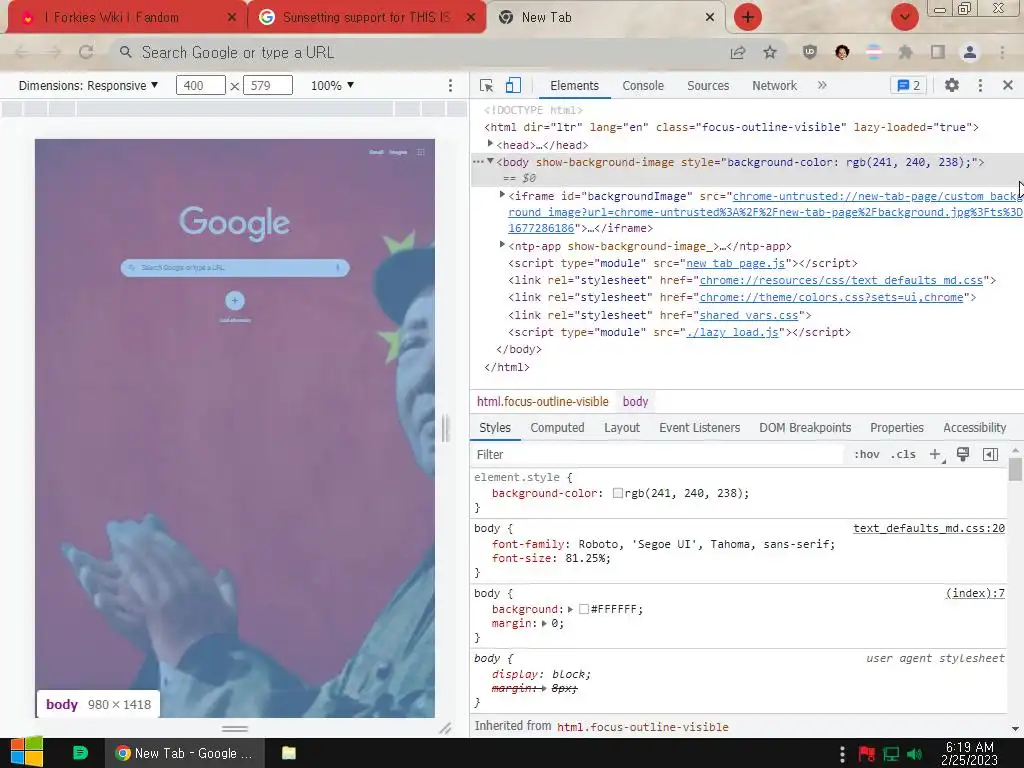1024x768 pixels.
Task: Toggle the .cls class editor
Action: point(903,455)
